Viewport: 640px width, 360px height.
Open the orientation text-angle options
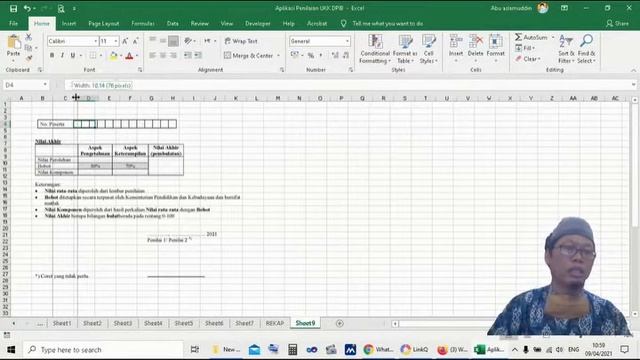click(189, 41)
